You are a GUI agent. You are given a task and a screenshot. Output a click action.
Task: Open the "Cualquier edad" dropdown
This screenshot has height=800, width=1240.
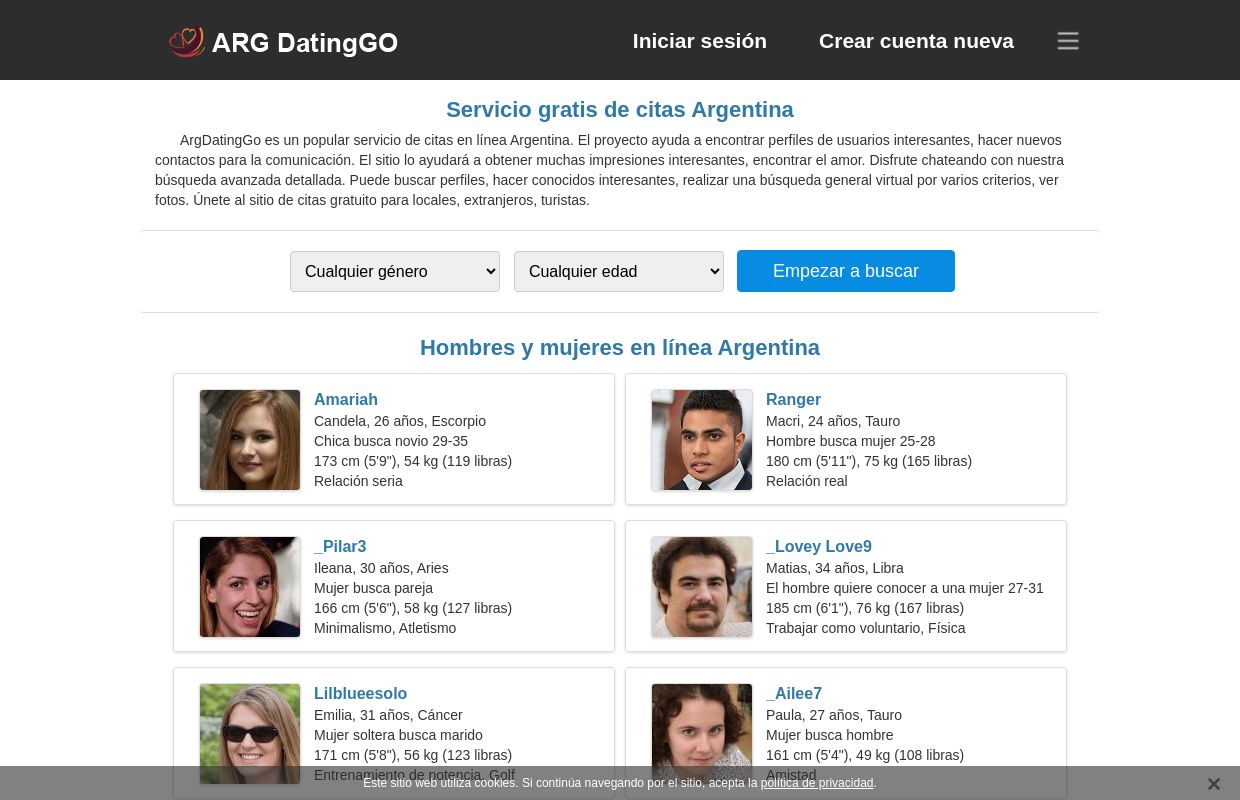(x=619, y=271)
